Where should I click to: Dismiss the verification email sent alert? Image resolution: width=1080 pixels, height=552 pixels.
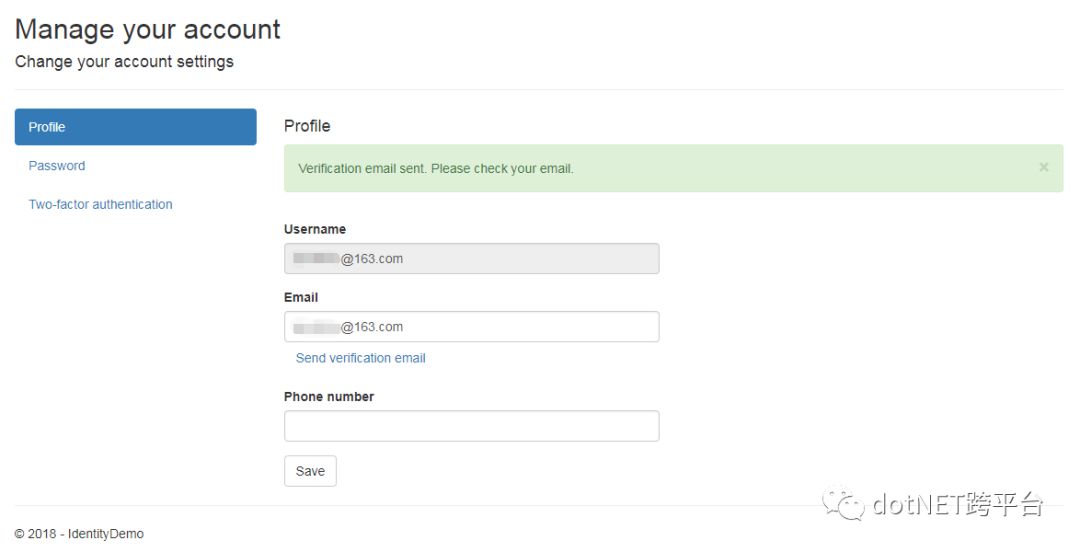[1043, 168]
